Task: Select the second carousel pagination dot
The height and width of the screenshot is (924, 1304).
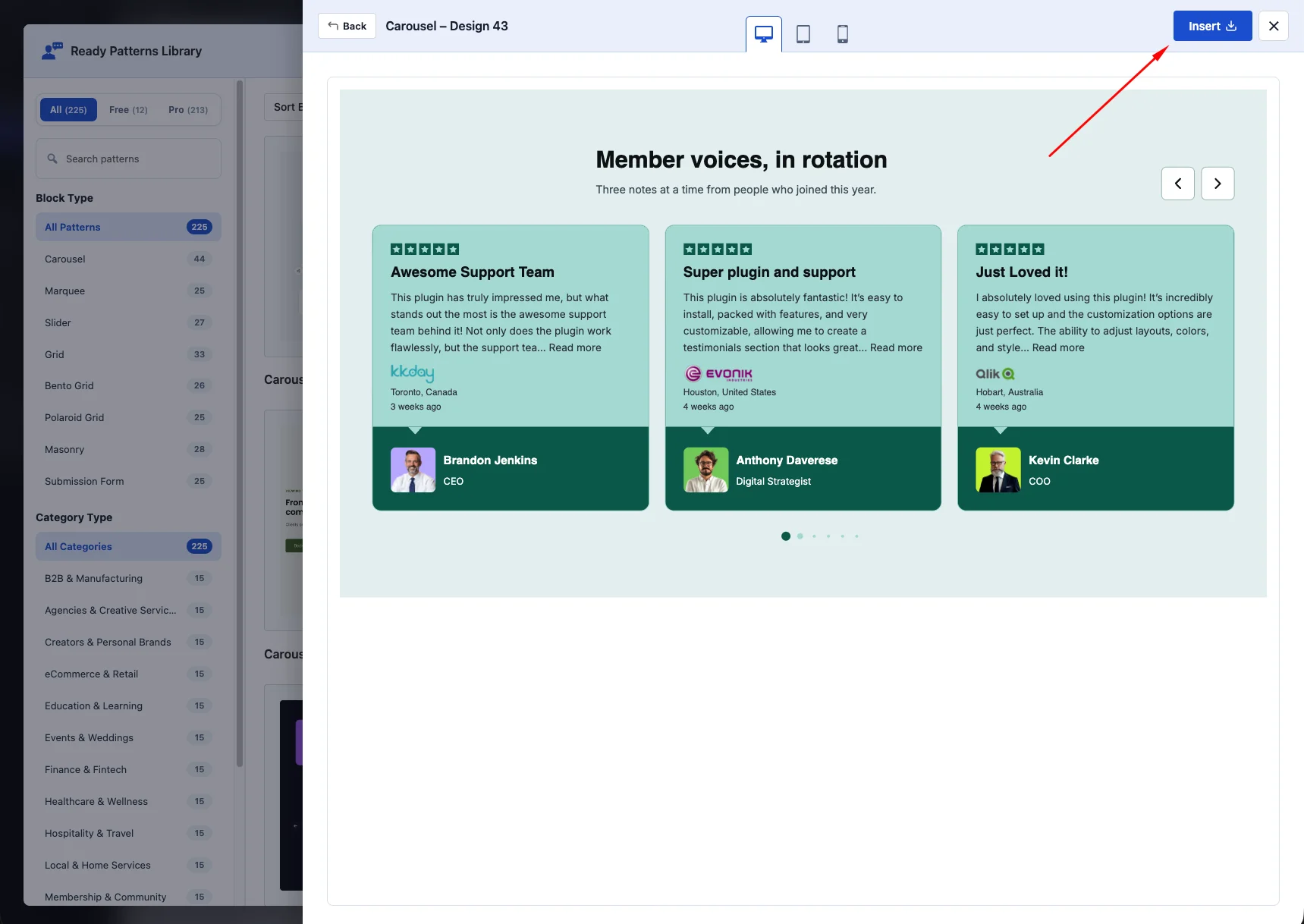Action: click(x=800, y=536)
